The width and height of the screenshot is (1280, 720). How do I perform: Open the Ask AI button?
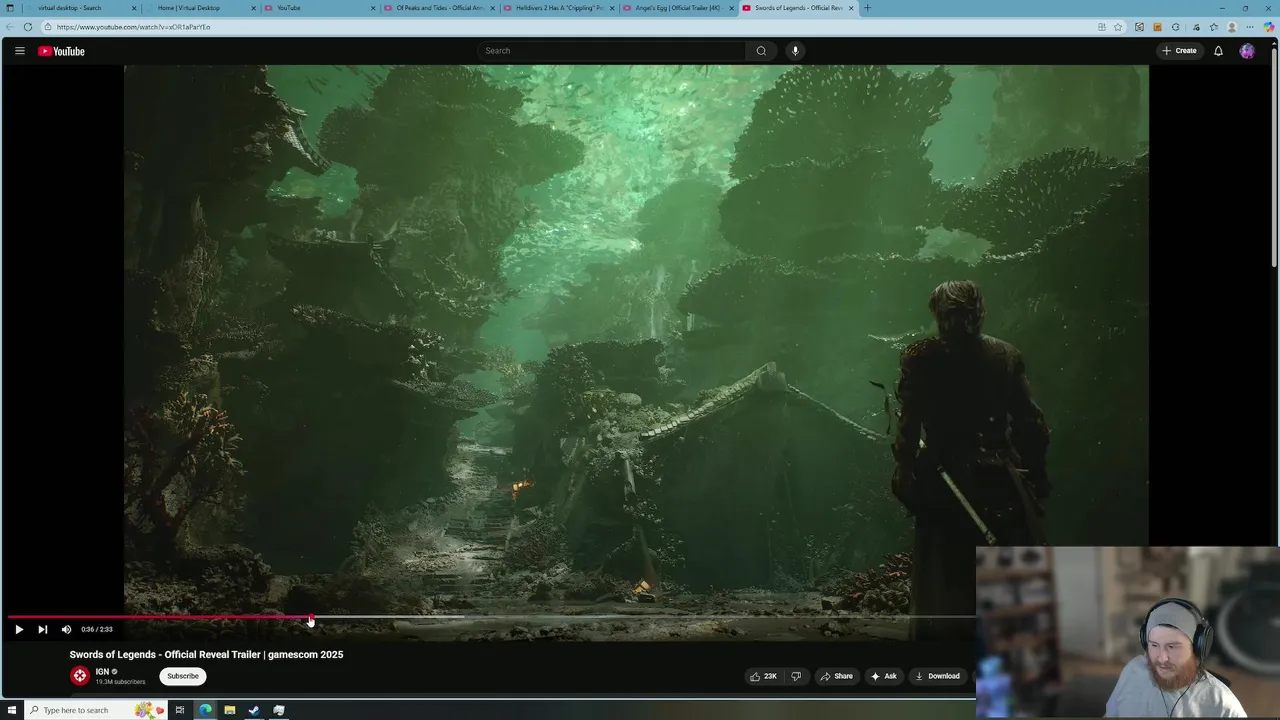pyautogui.click(x=883, y=676)
